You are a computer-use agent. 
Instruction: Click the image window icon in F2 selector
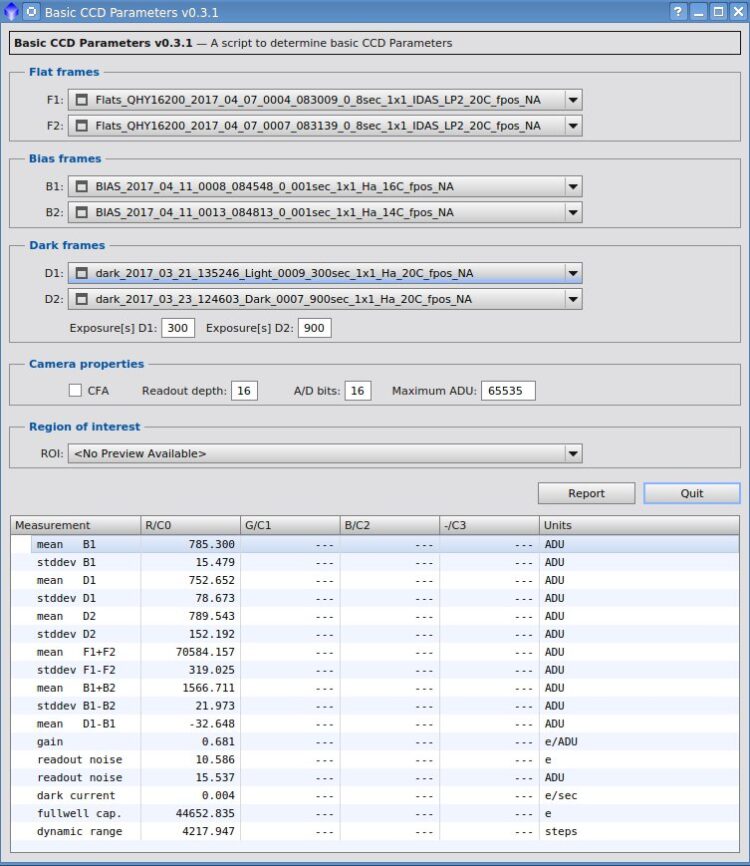[x=82, y=126]
